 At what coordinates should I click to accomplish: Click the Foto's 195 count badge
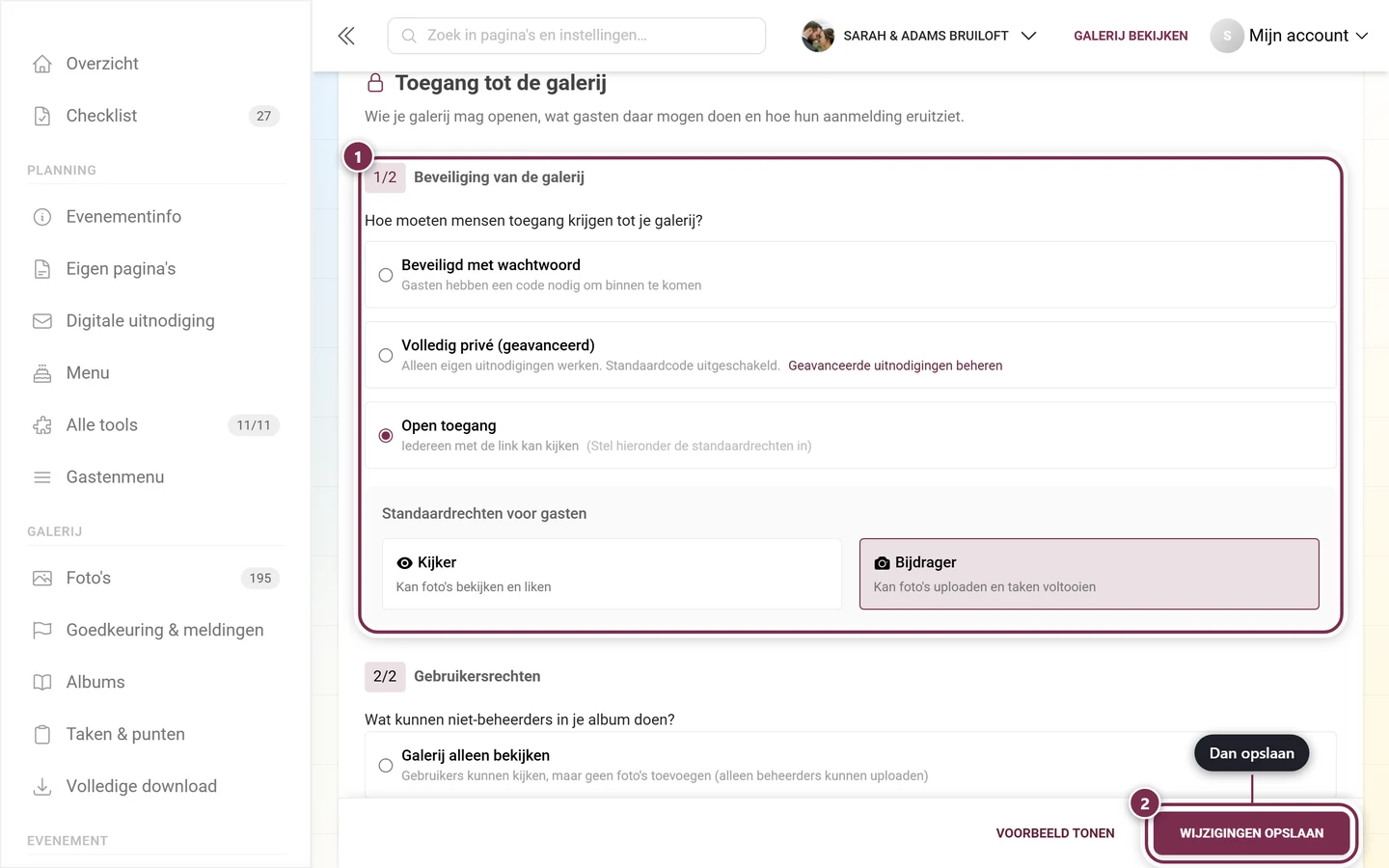click(260, 579)
